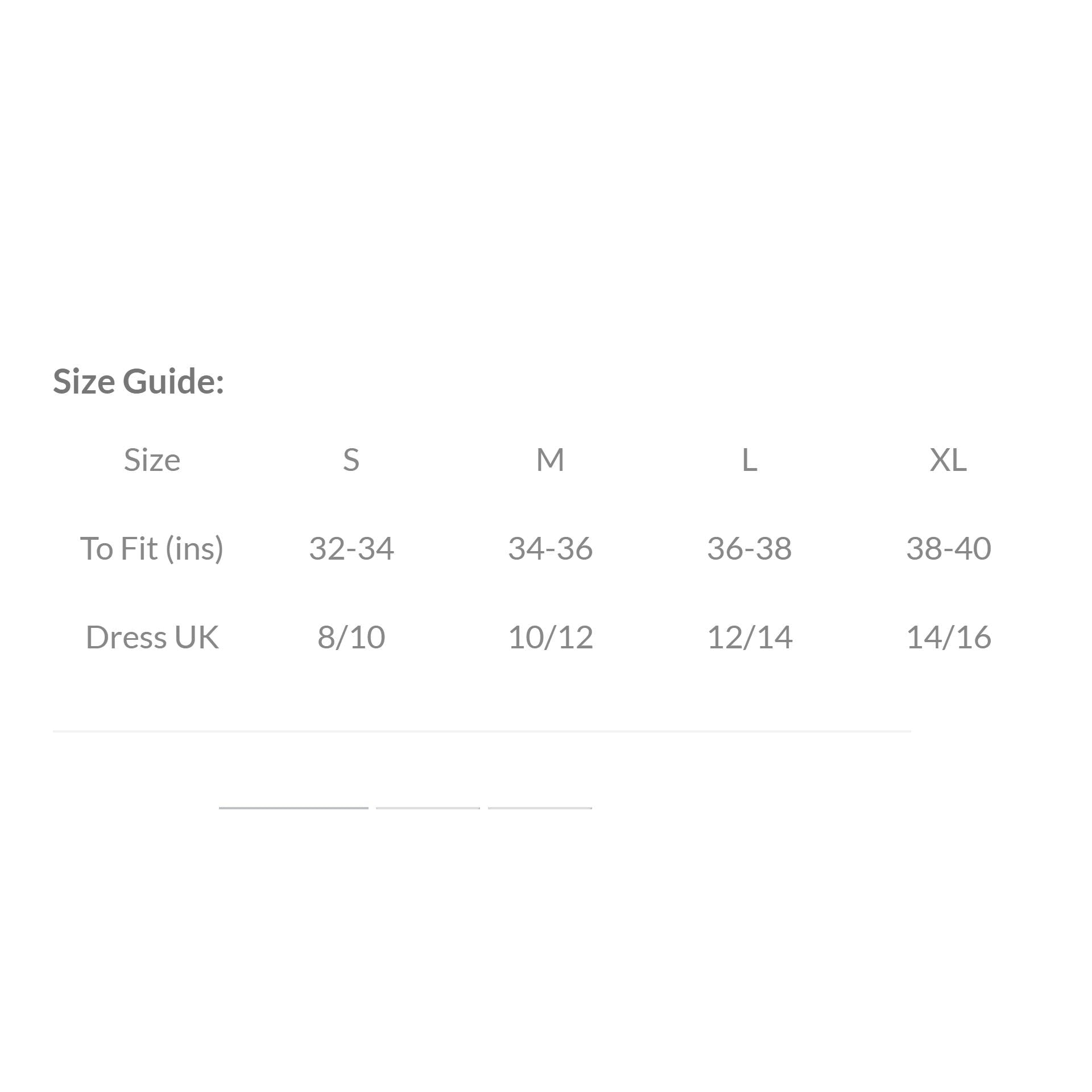
Task: Click the 14/16 dress size cell
Action: (948, 637)
